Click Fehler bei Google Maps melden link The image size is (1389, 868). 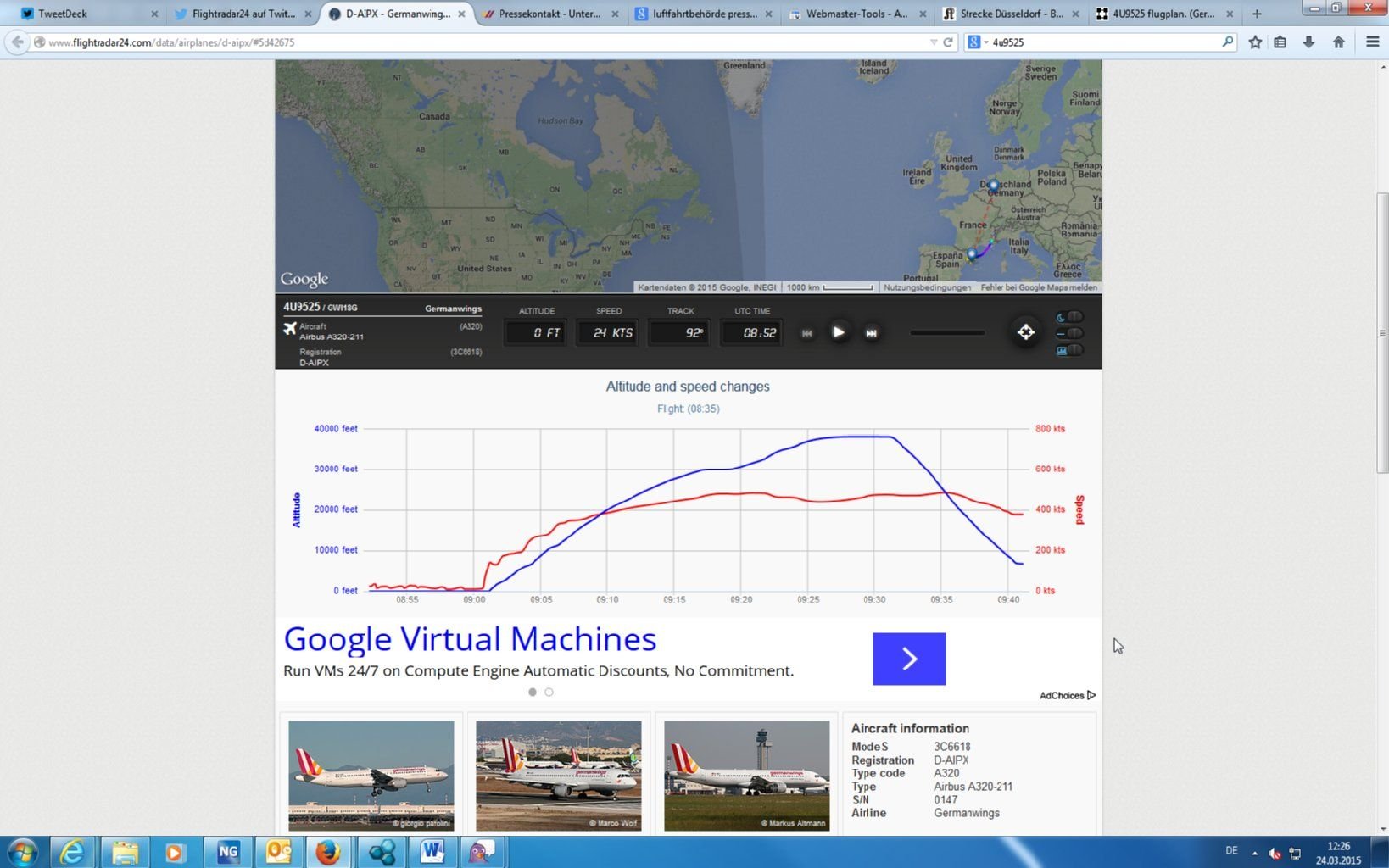pos(1039,287)
